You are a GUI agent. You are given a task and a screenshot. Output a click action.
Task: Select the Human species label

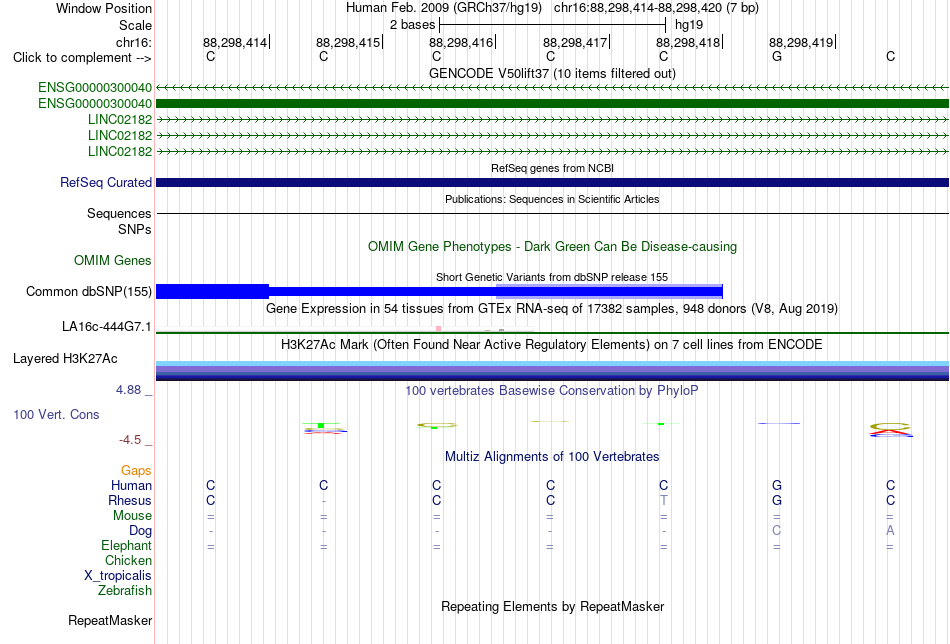(131, 485)
